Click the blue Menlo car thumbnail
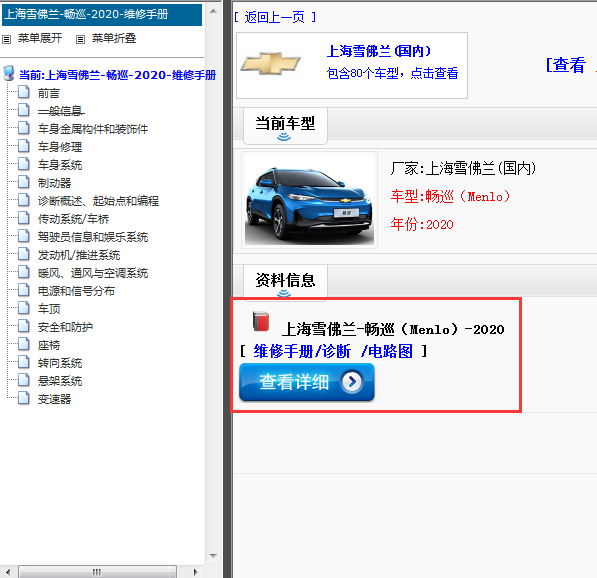The width and height of the screenshot is (597, 578). (x=310, y=200)
